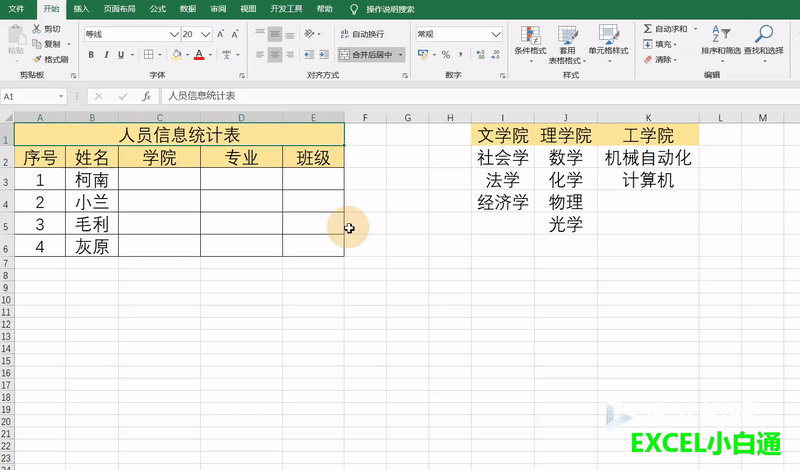
Task: Click the increase indent icon
Action: 324,54
